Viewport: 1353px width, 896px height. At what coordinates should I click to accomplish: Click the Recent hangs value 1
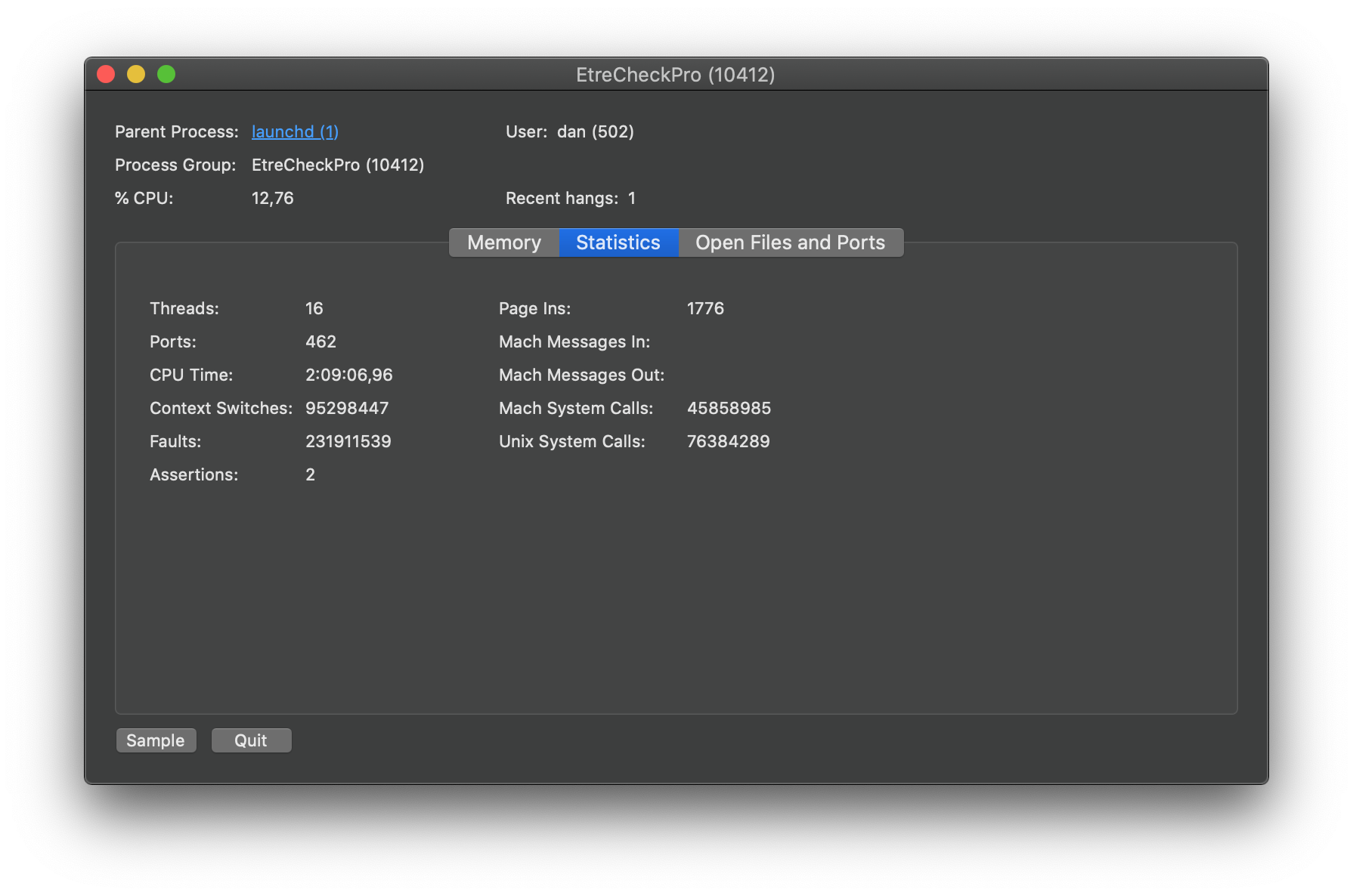632,198
